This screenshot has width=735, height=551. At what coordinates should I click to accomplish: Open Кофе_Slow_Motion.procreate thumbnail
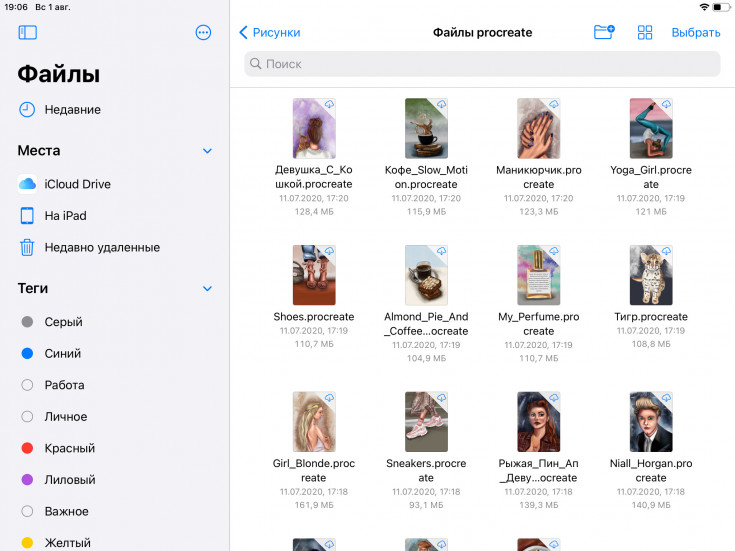tap(426, 128)
